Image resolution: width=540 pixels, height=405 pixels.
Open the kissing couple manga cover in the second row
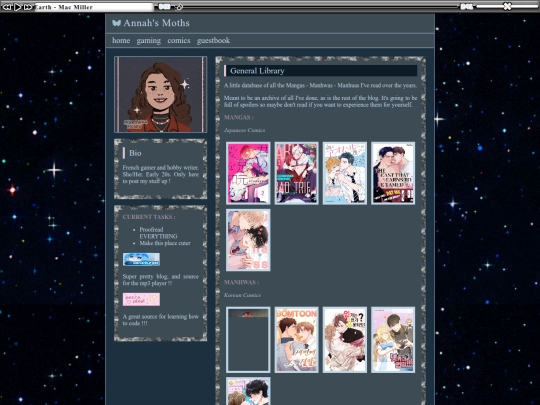[x=248, y=240]
